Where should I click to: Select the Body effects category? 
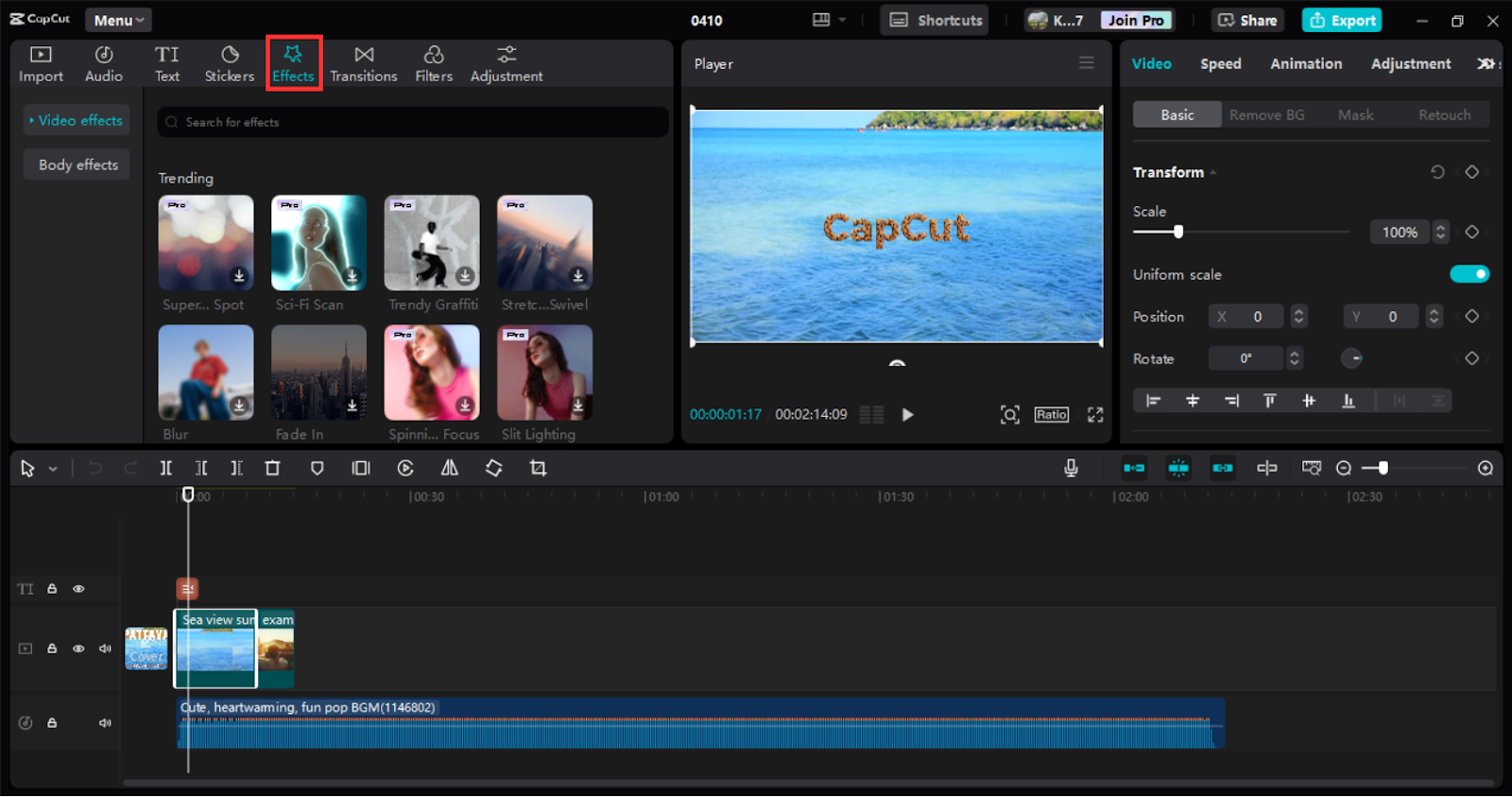click(x=77, y=165)
